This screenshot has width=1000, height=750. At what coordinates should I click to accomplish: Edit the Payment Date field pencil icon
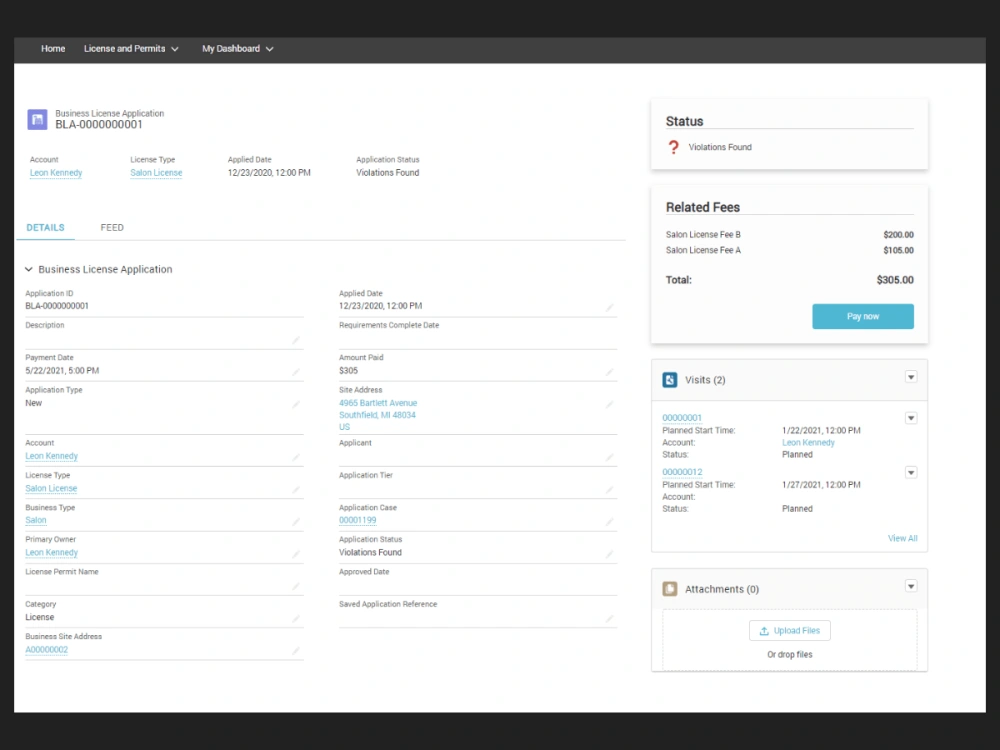click(x=295, y=371)
